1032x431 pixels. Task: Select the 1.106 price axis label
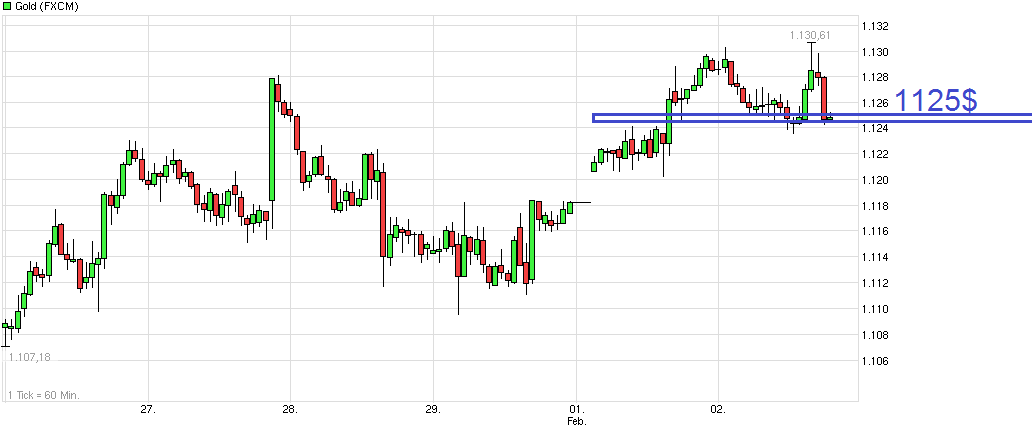876,361
